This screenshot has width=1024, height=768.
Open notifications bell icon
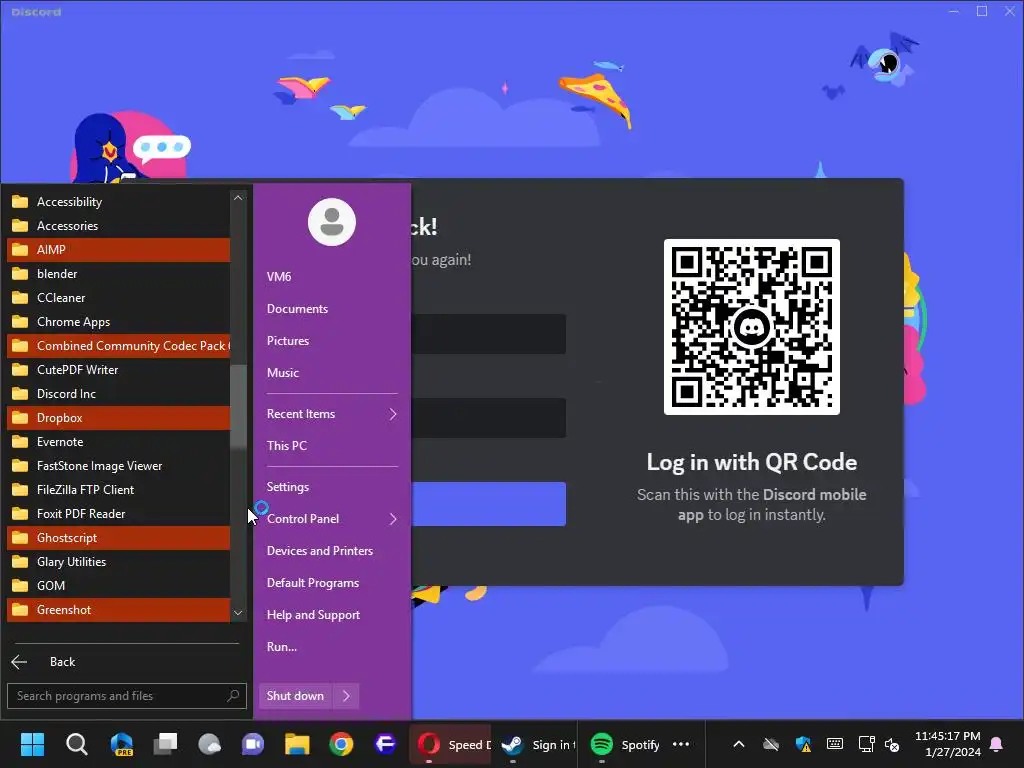pos(997,744)
